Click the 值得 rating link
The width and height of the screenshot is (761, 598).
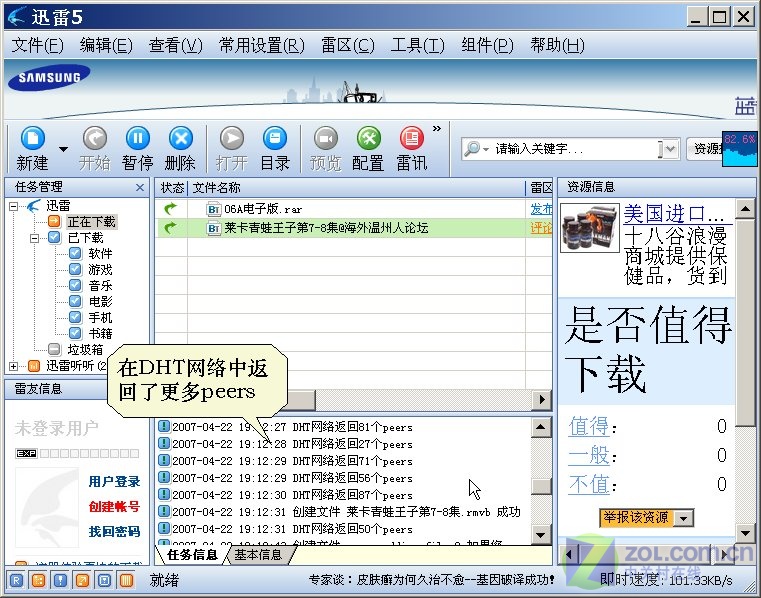(589, 426)
